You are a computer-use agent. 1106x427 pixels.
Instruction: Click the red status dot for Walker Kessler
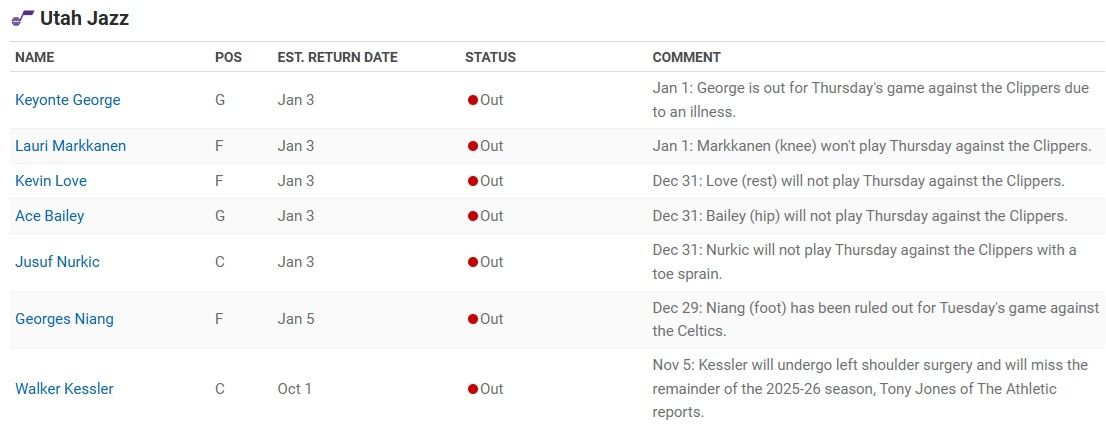tap(473, 388)
